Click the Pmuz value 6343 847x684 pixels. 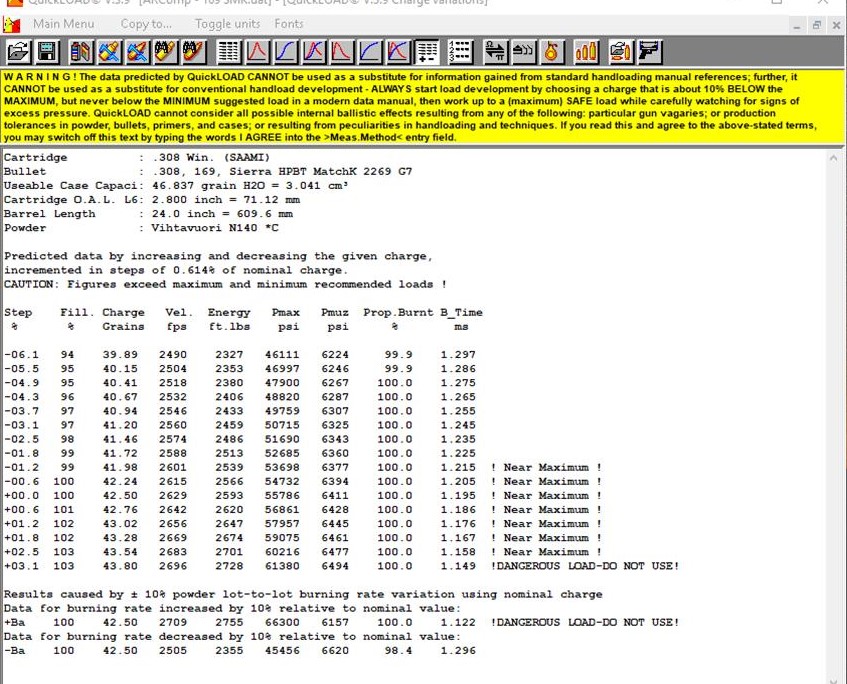335,439
